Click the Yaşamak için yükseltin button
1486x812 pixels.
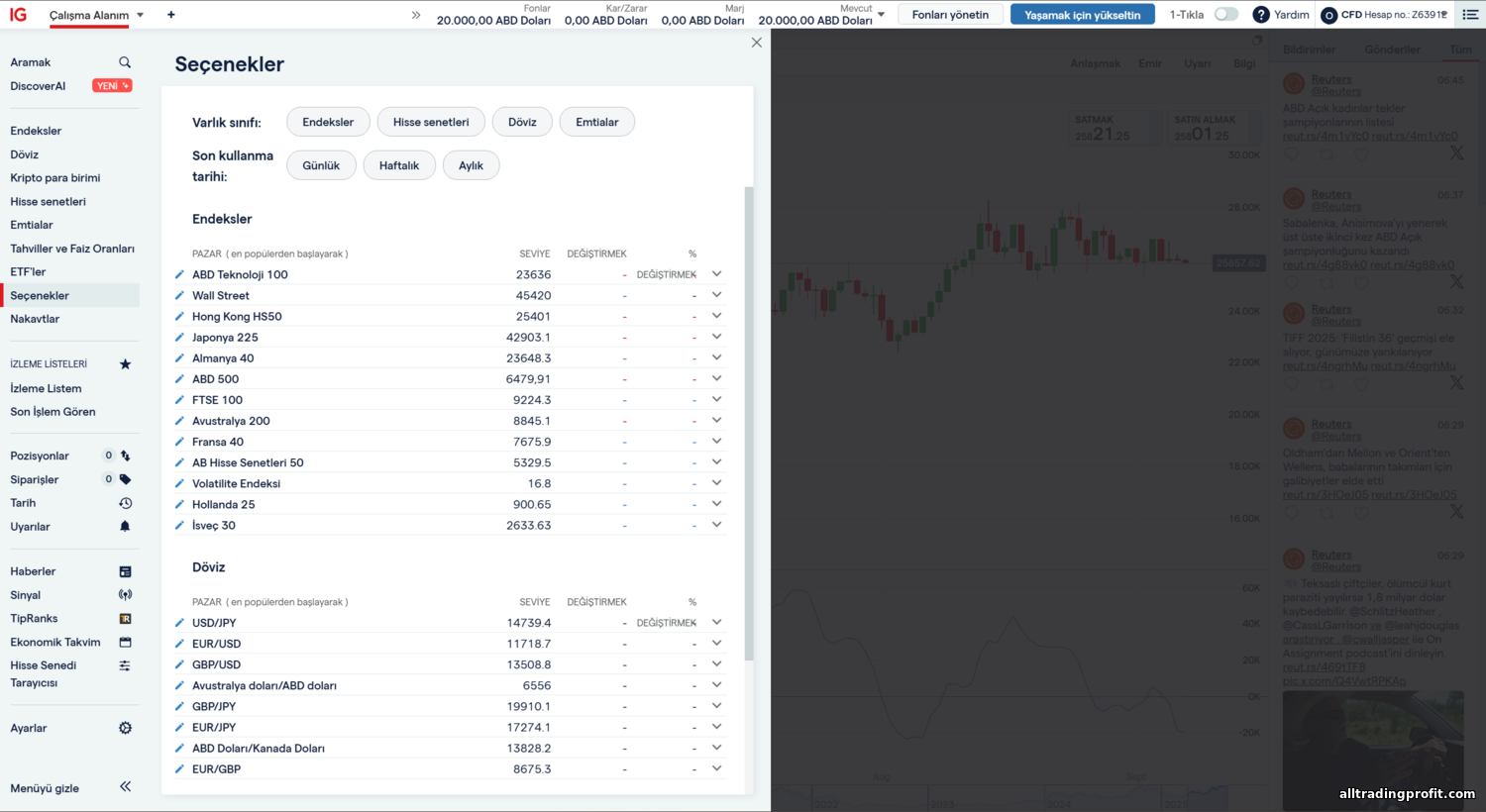pos(1082,15)
